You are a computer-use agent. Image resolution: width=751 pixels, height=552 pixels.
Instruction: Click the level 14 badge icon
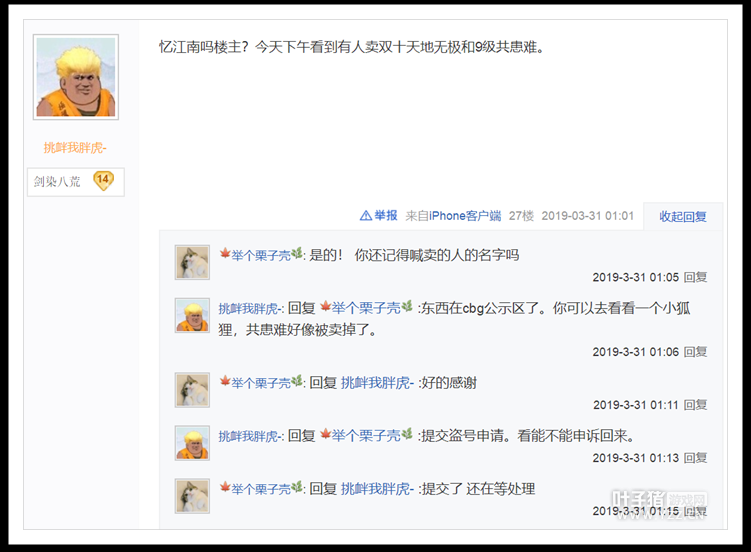pyautogui.click(x=103, y=181)
